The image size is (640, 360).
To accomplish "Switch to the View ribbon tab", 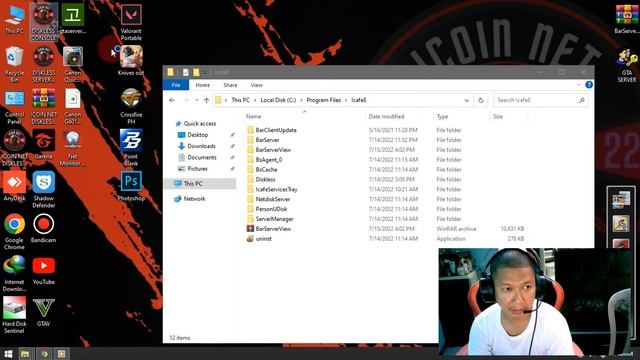I will [x=256, y=85].
